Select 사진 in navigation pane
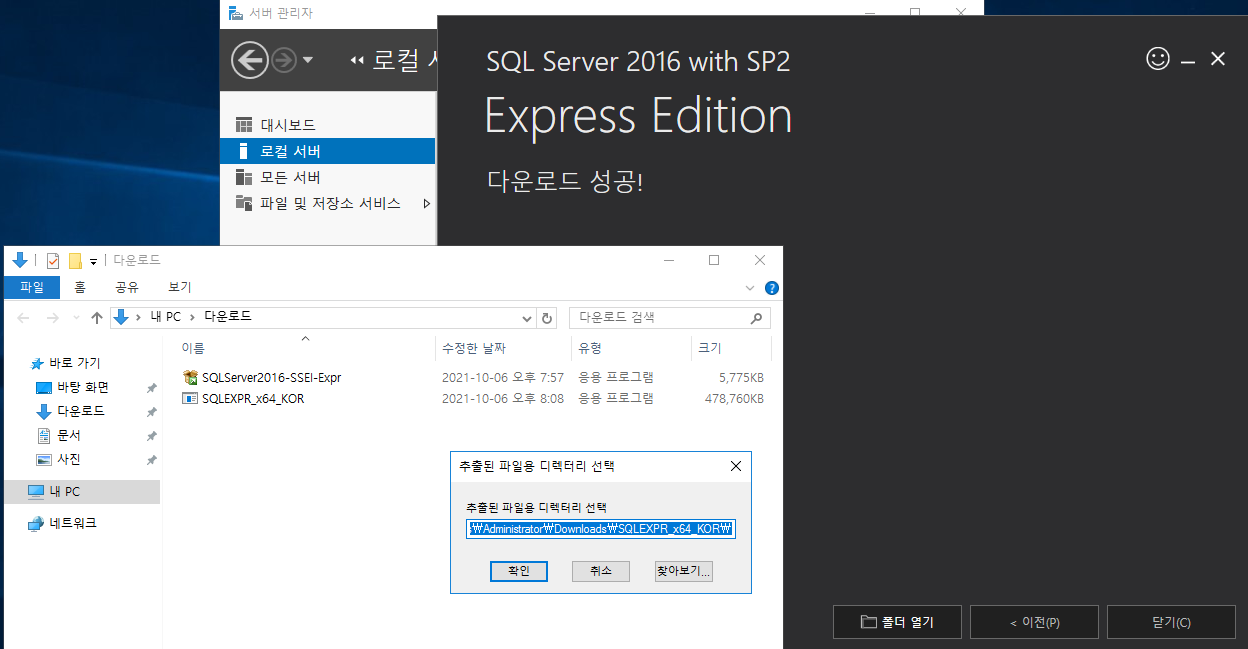Viewport: 1248px width, 649px height. [x=69, y=459]
